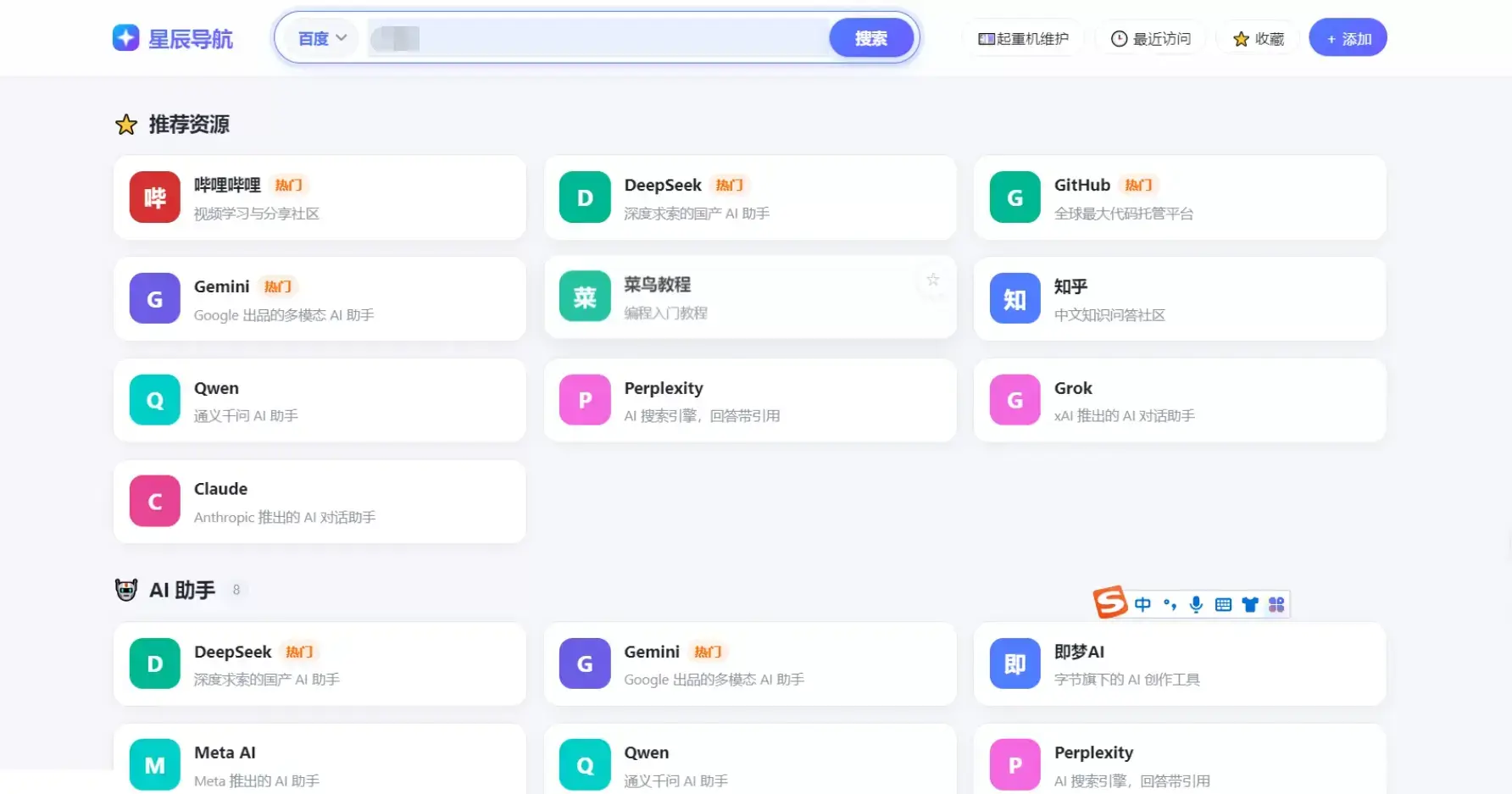Favorite 菜鸟教程 with its star icon
The height and width of the screenshot is (794, 1512).
tap(932, 280)
